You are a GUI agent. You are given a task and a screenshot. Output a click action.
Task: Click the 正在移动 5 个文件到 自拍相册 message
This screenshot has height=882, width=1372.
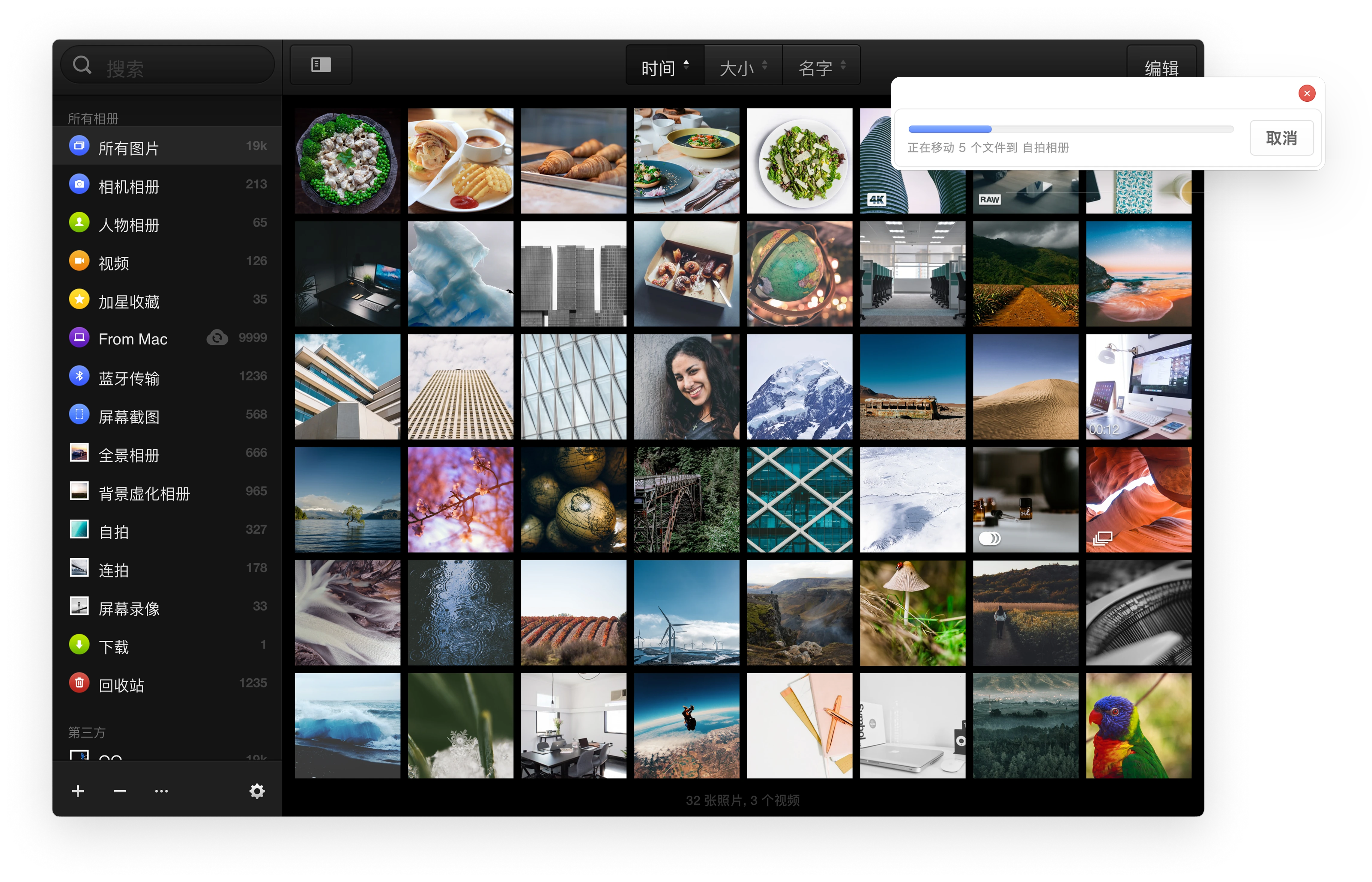[988, 148]
